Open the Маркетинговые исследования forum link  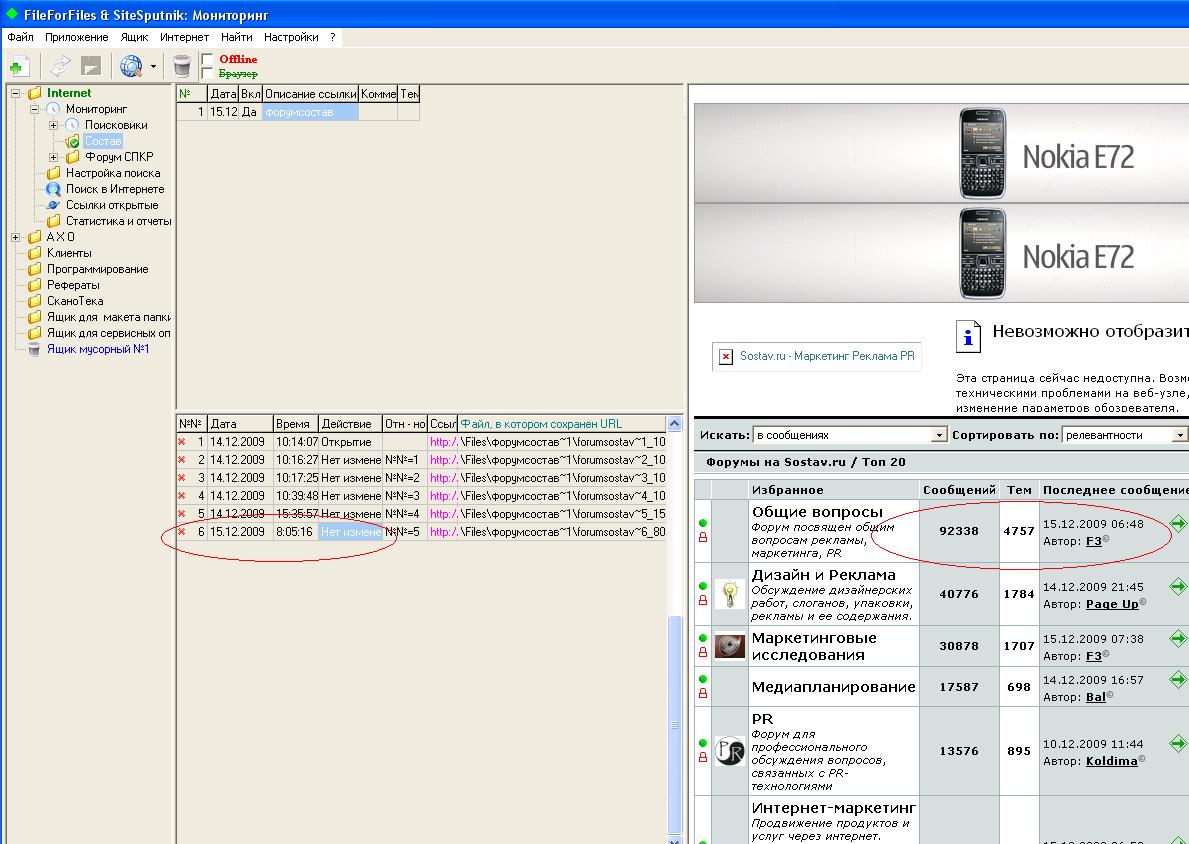(x=814, y=646)
